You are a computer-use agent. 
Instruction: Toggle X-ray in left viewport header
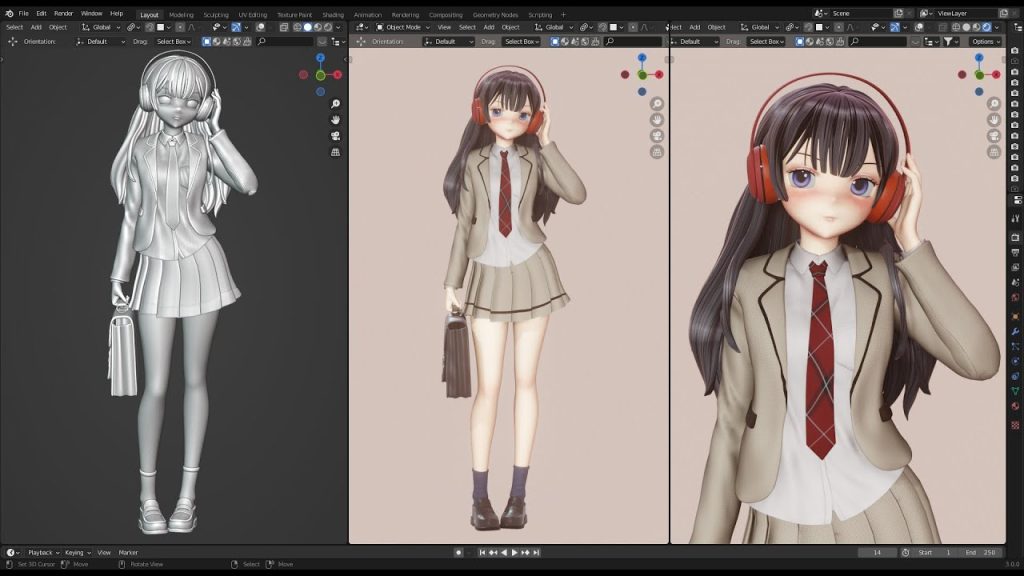[283, 27]
